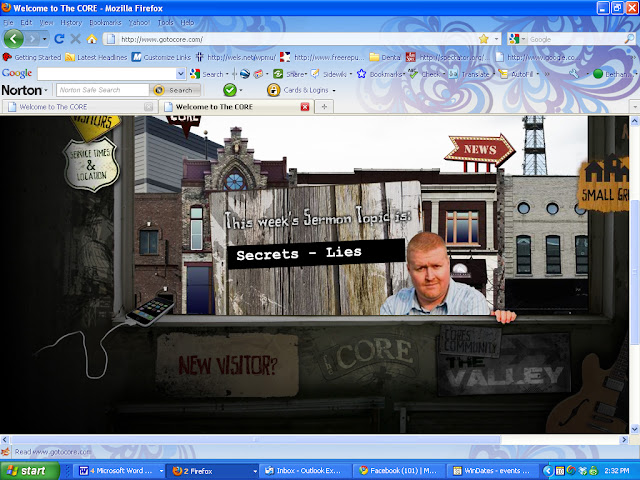The image size is (640, 480).
Task: Switch to Microsoft Word taskbar group
Action: click(120, 471)
